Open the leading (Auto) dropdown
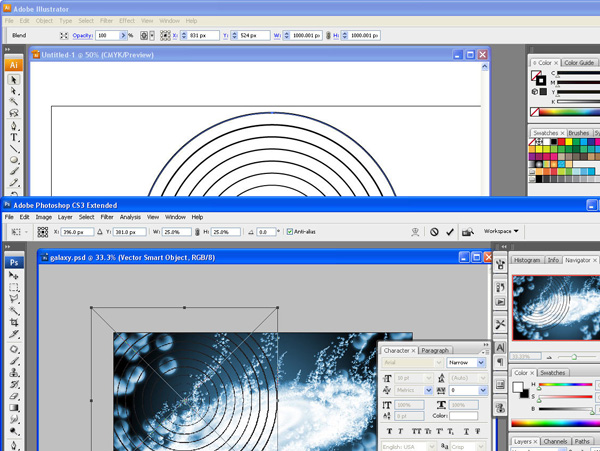 [483, 378]
